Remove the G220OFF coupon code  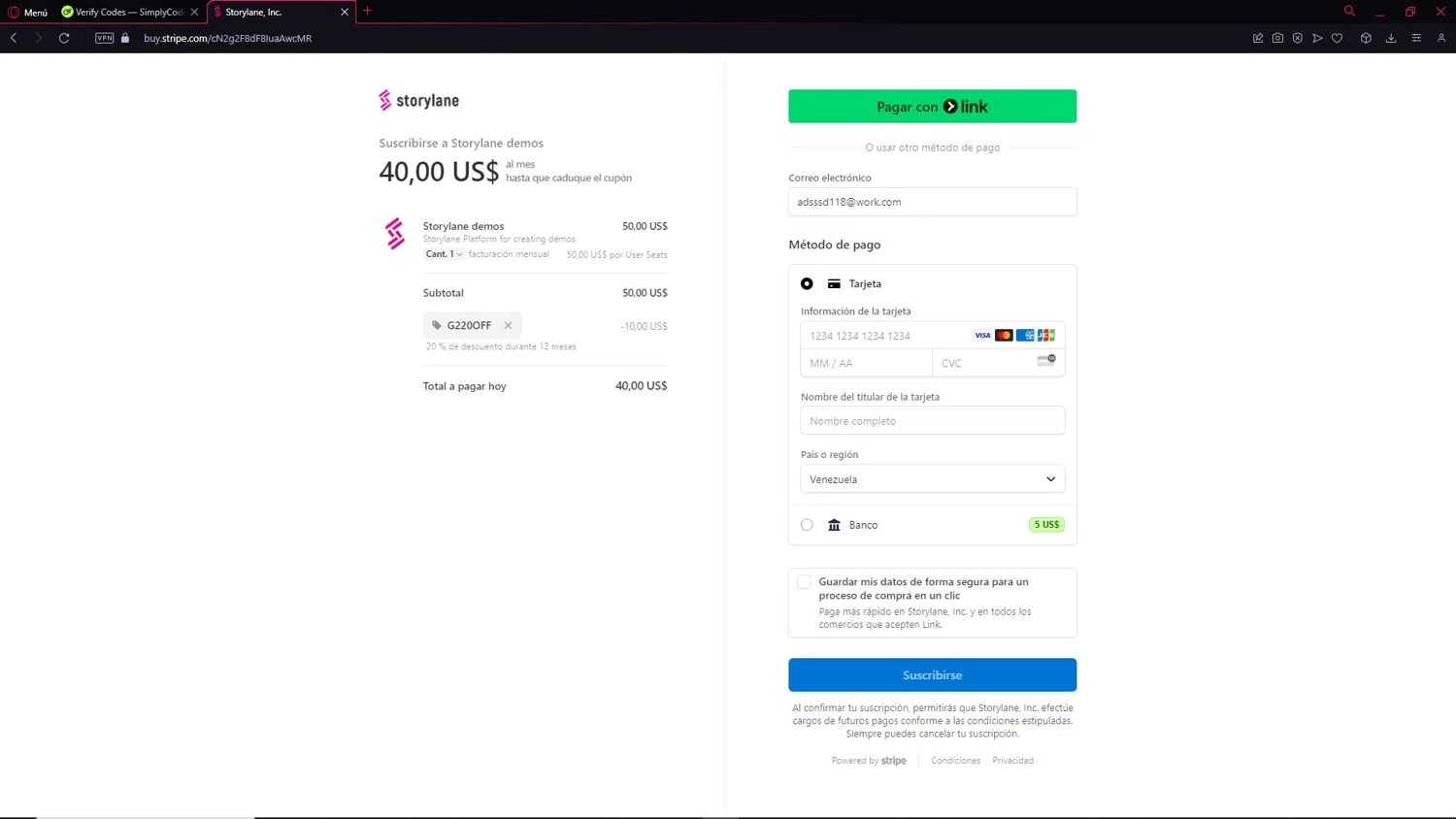point(508,325)
